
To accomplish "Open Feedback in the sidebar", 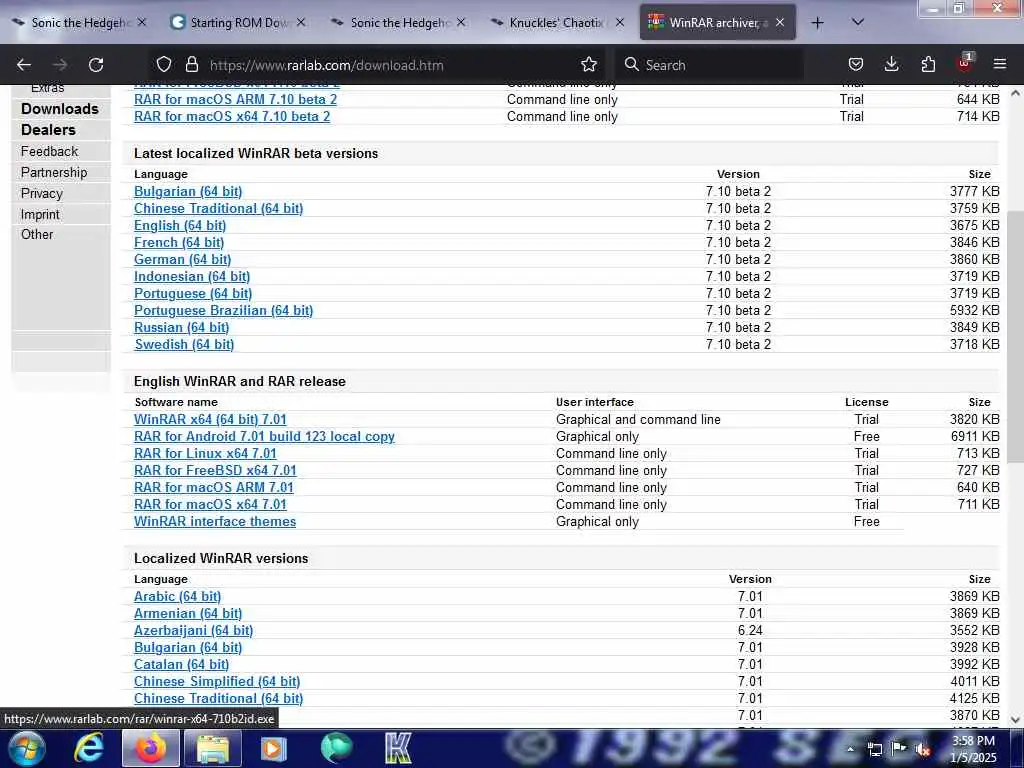I will coord(50,152).
